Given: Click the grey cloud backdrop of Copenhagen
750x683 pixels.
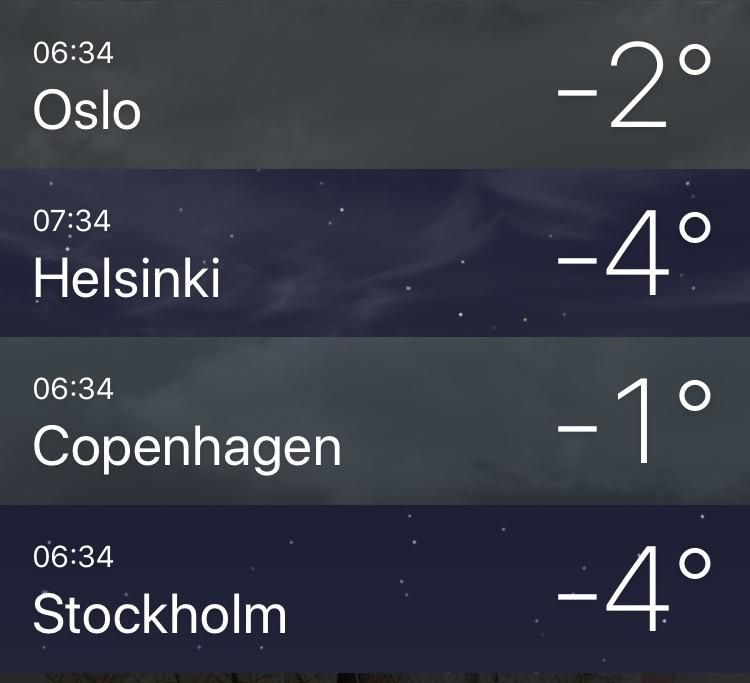Looking at the screenshot, I should point(430,421).
